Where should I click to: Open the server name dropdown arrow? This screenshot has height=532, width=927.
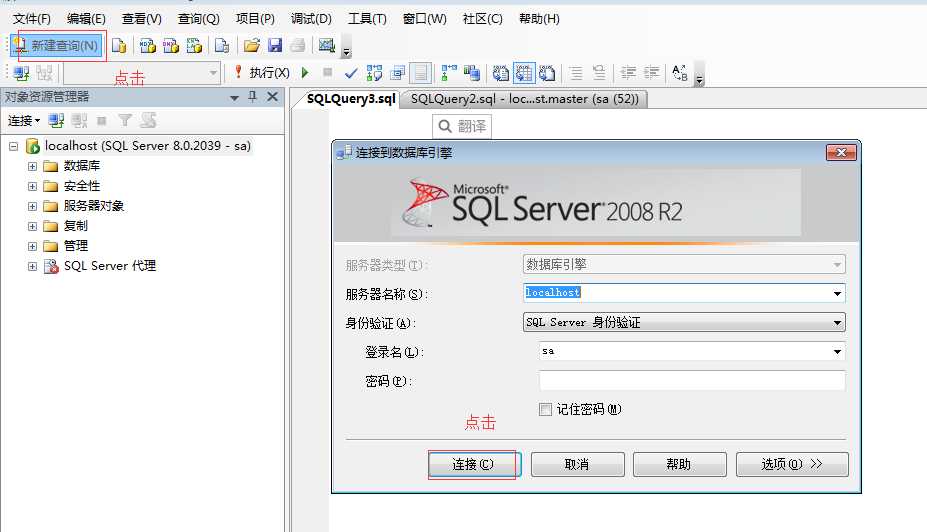pos(837,293)
